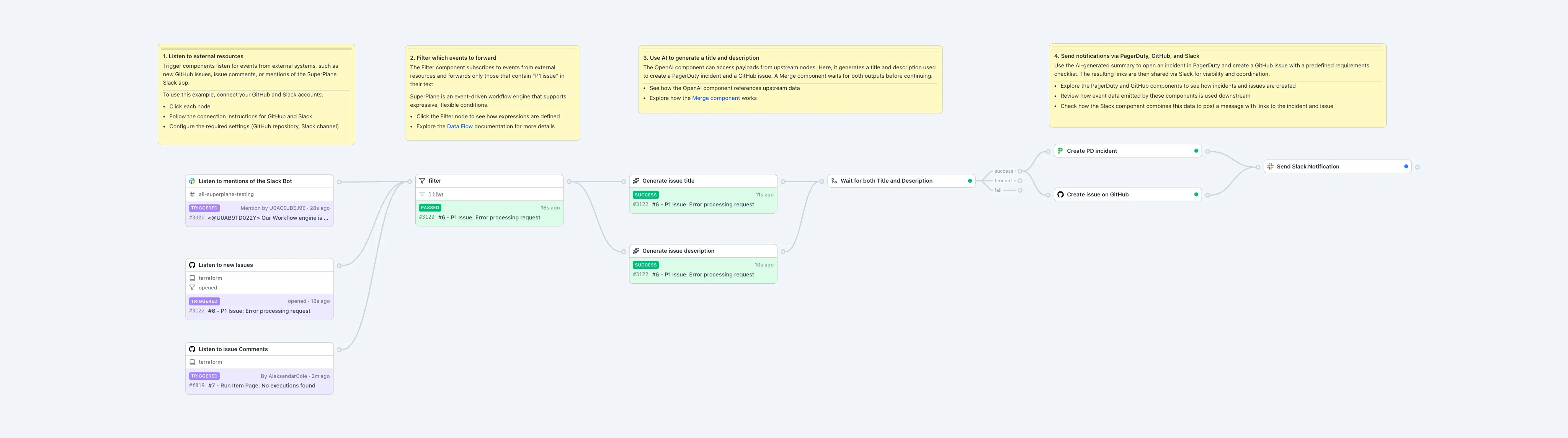This screenshot has width=1568, height=438.
Task: Click the merge icon on Wait for both node
Action: pos(833,180)
